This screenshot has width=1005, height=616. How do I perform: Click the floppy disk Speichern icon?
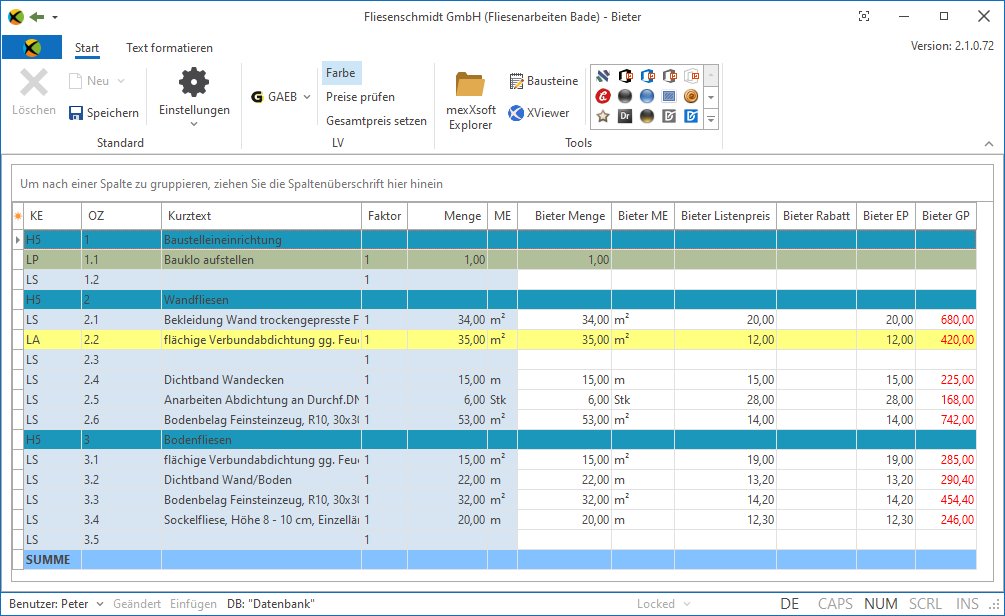76,113
